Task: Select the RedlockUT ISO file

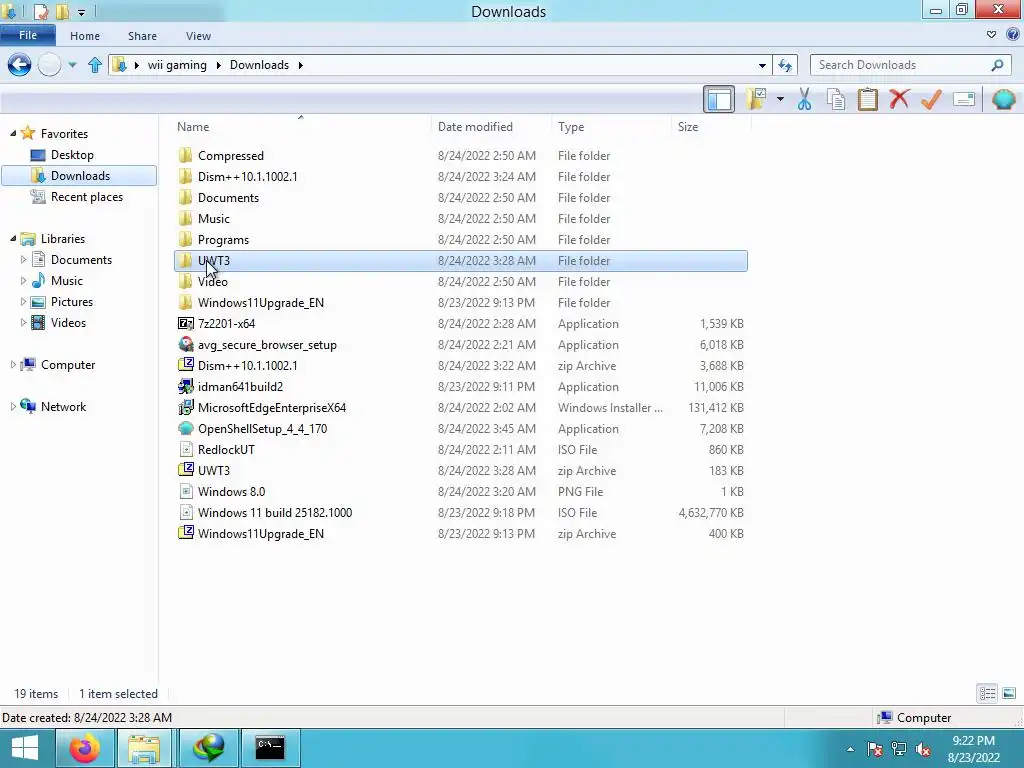Action: click(461, 449)
